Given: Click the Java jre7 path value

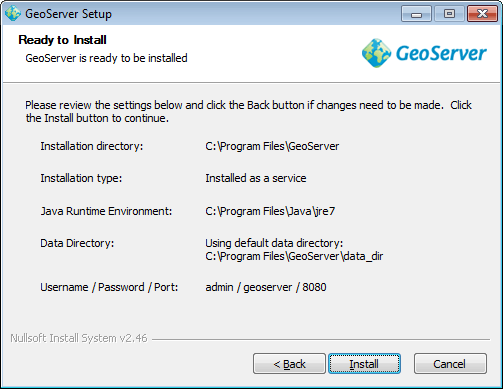Looking at the screenshot, I should tap(270, 211).
